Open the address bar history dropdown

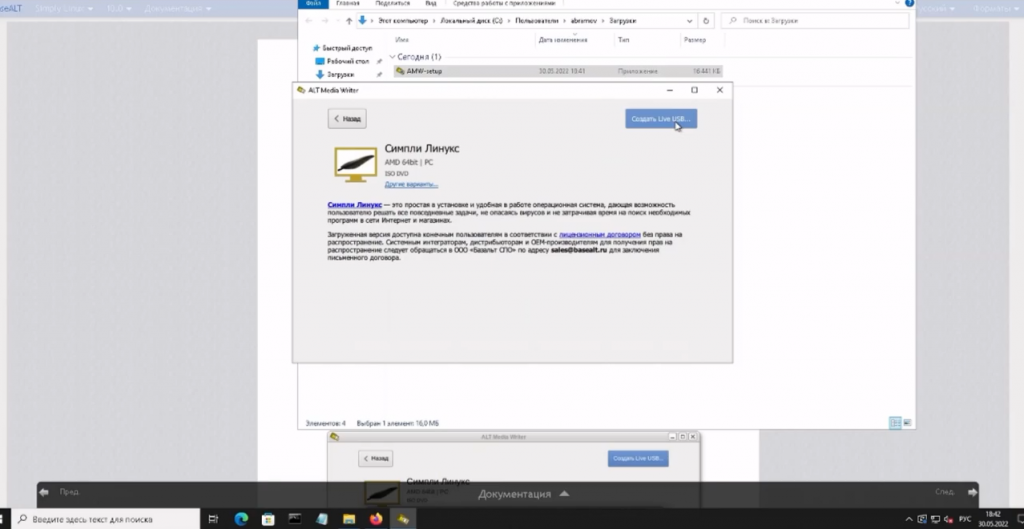pyautogui.click(x=690, y=21)
